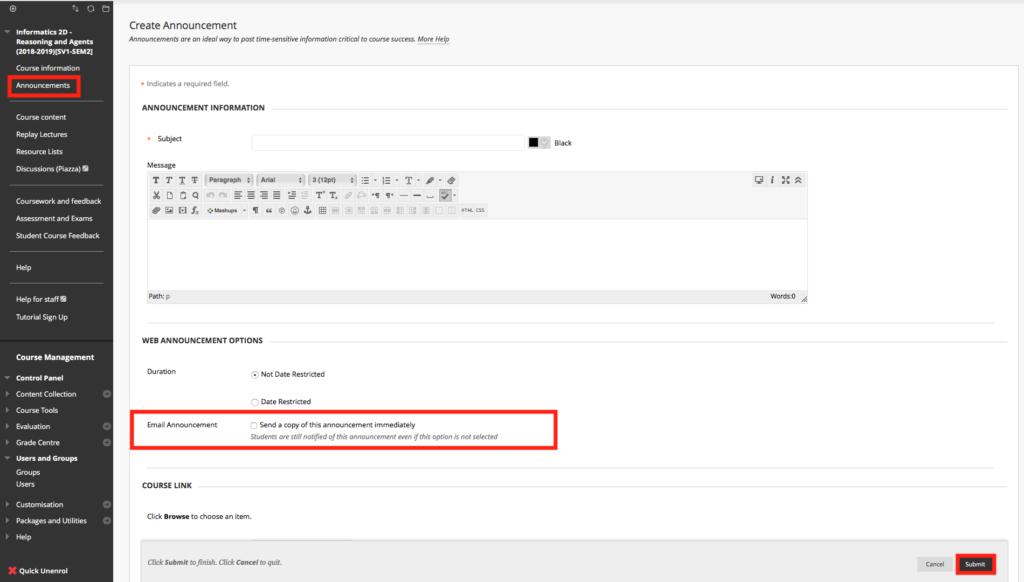Click the eraser remove formatting icon

(451, 180)
